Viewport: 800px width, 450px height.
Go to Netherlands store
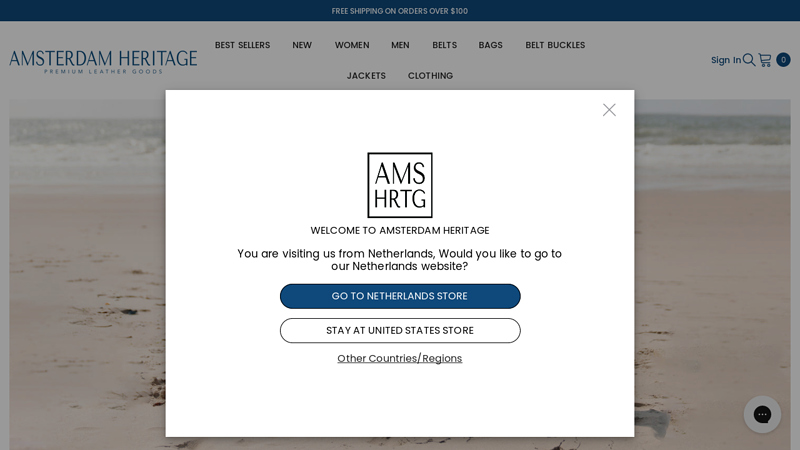pyautogui.click(x=400, y=296)
